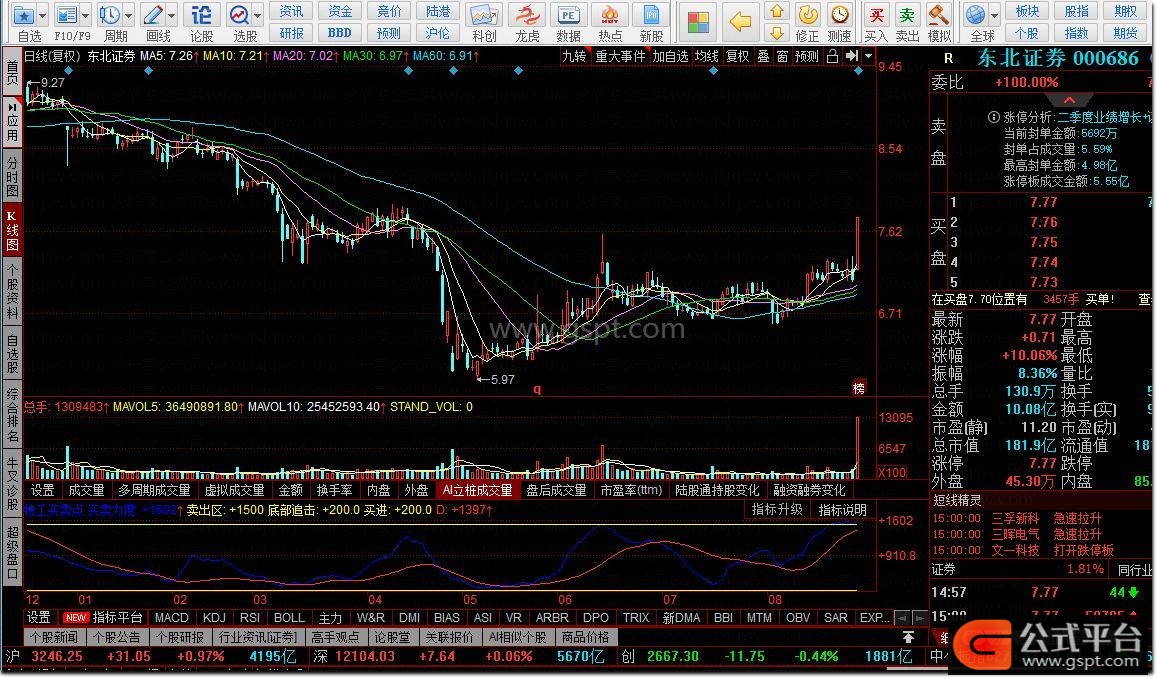This screenshot has width=1158, height=678.
Task: Click the 榜 marker on K-line chart
Action: click(858, 388)
